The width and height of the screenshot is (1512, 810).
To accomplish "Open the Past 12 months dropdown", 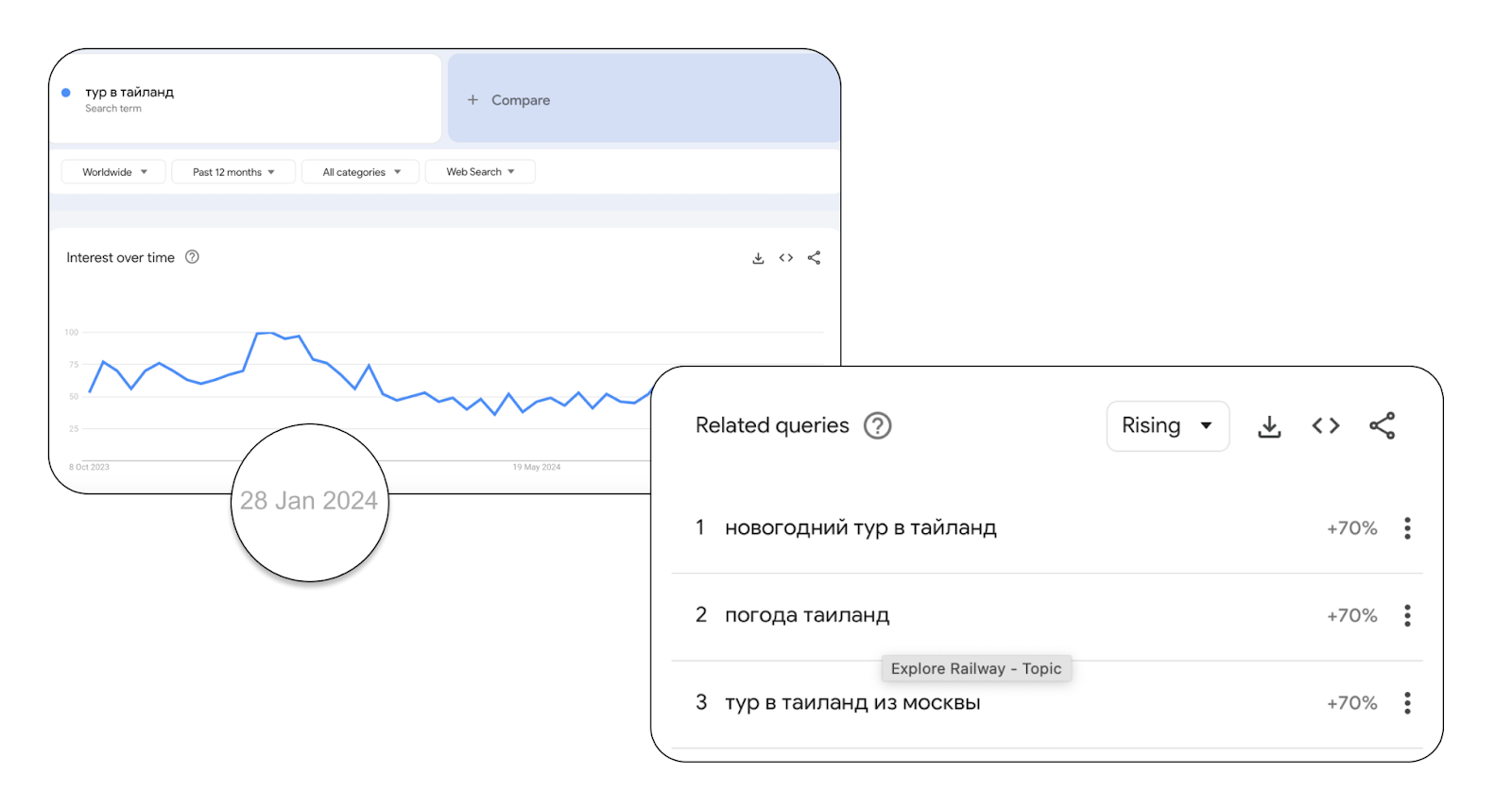I will (233, 172).
